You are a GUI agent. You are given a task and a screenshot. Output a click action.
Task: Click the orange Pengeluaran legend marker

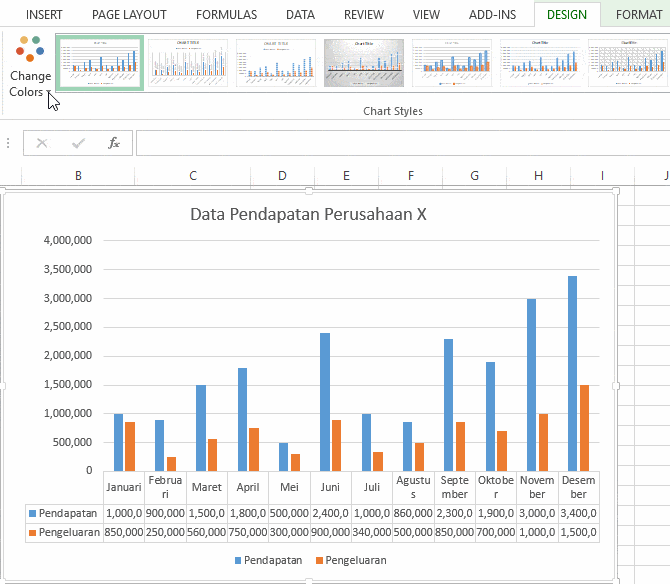(x=319, y=561)
